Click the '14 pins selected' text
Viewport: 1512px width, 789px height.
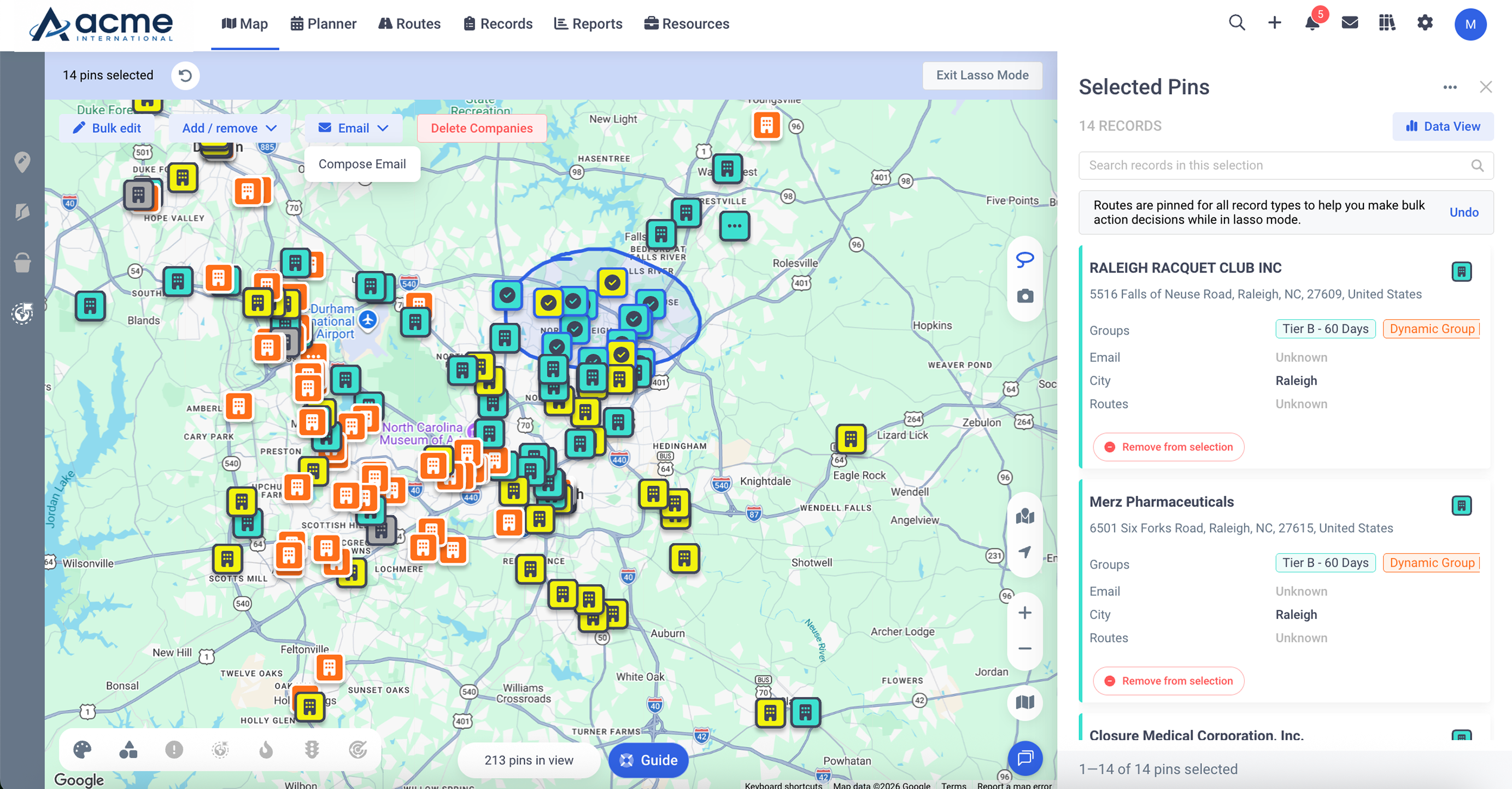108,75
